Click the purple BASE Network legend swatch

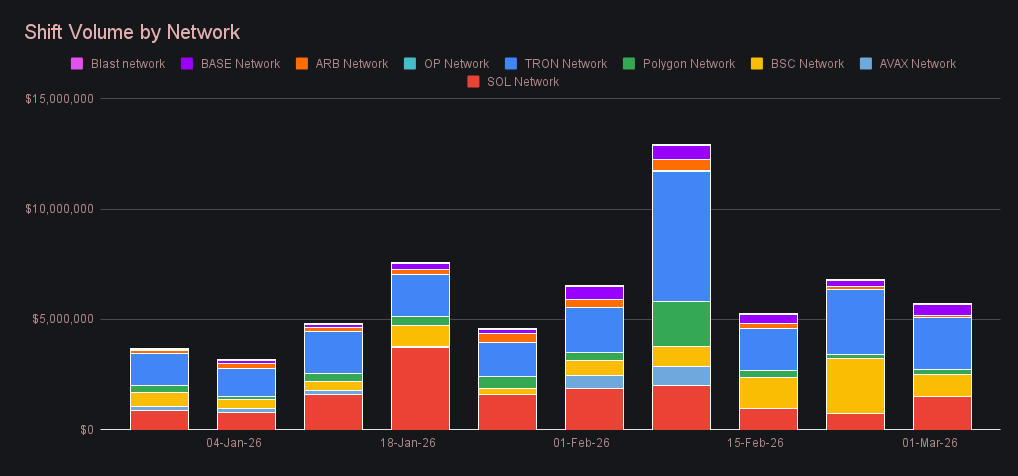(186, 64)
